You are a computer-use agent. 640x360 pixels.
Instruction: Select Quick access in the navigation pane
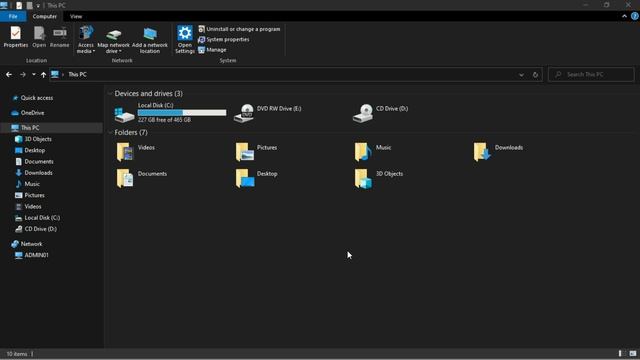[x=37, y=98]
